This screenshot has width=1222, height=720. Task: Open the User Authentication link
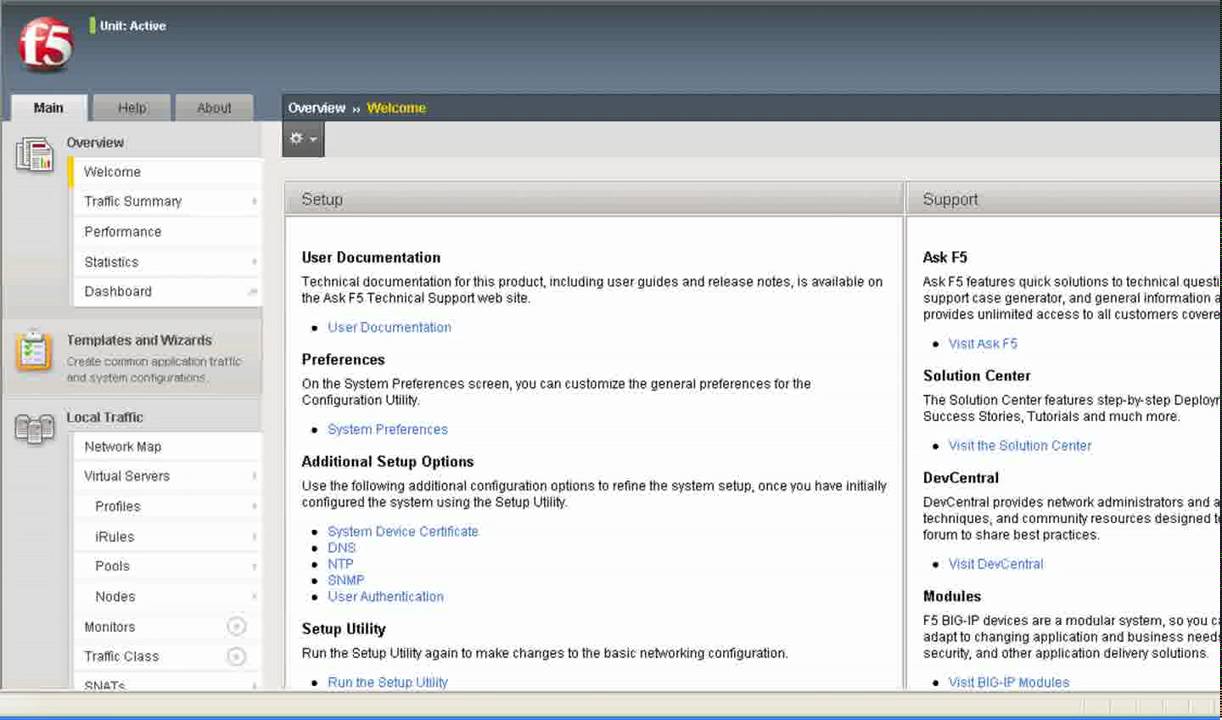click(386, 596)
